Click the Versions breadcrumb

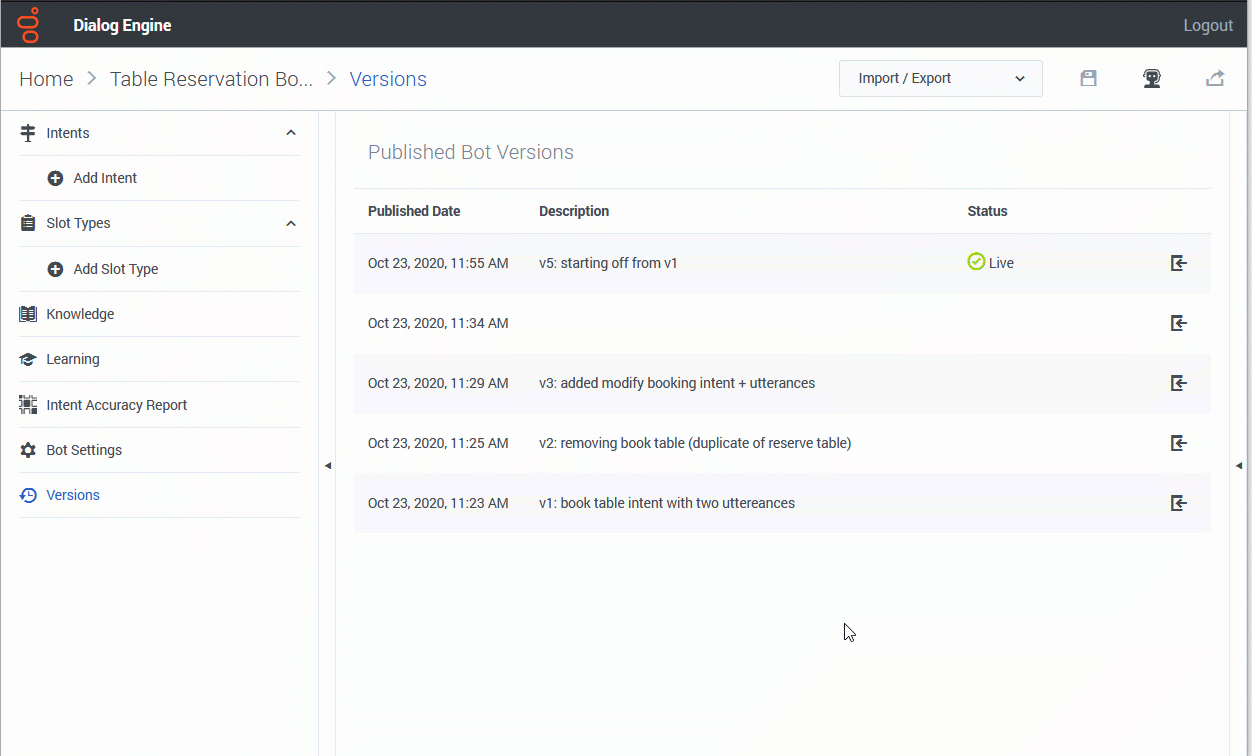pos(388,79)
